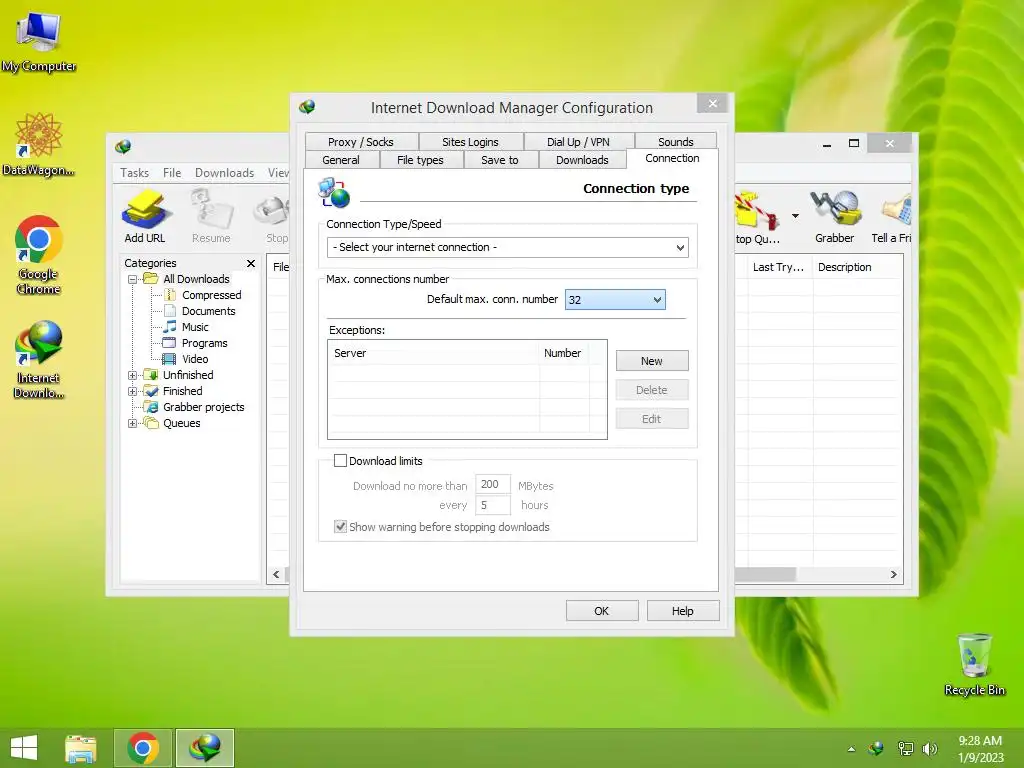
Task: Switch to the Sites Logins tab
Action: [x=470, y=142]
